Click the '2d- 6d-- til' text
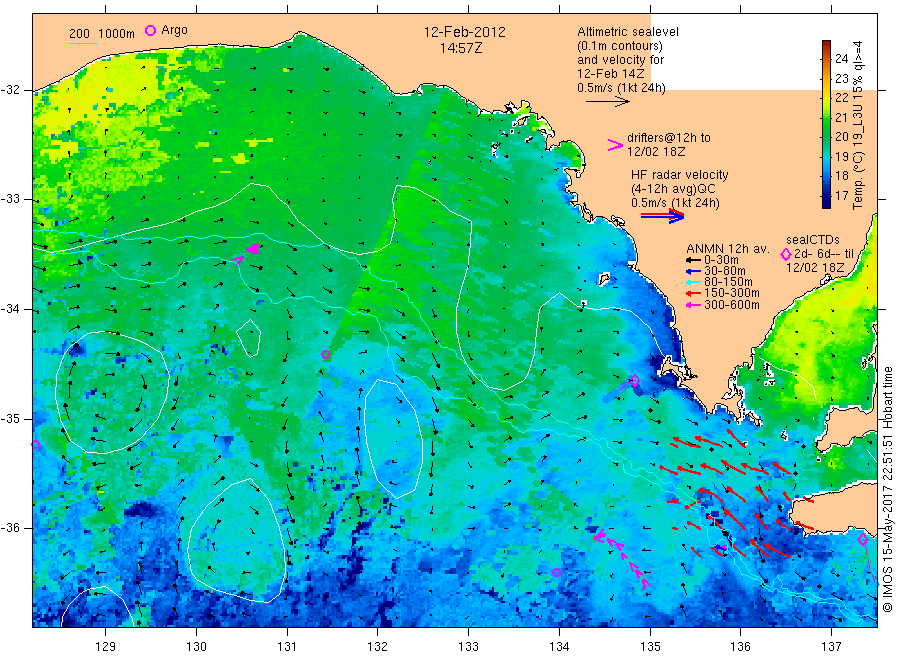 pos(824,254)
